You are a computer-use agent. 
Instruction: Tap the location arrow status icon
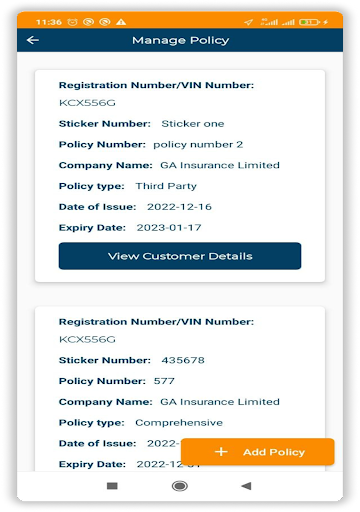click(248, 22)
